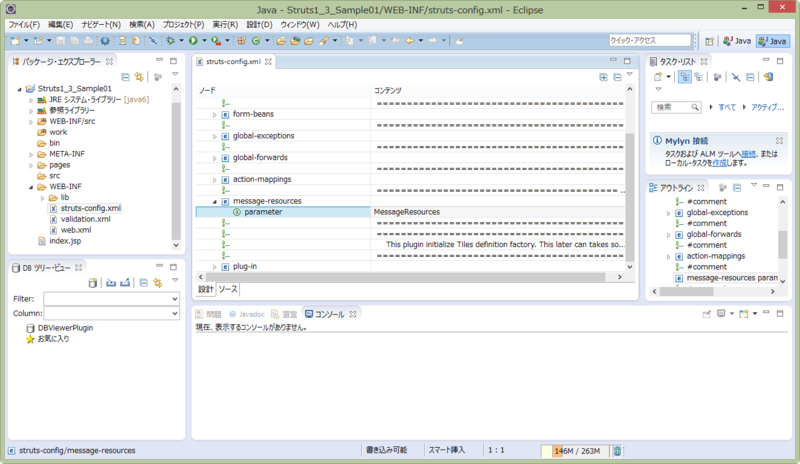The height and width of the screenshot is (464, 800).
Task: Click Open Console icon in Console toolbar
Action: coord(744,314)
